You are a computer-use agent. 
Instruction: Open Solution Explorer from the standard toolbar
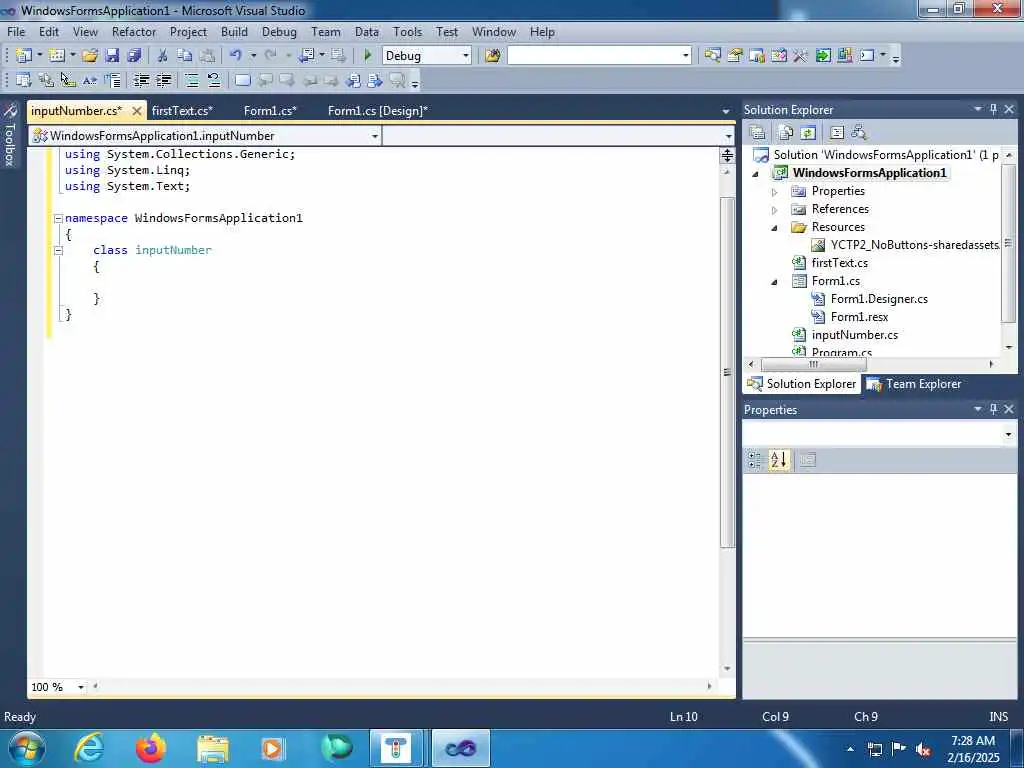tap(712, 56)
